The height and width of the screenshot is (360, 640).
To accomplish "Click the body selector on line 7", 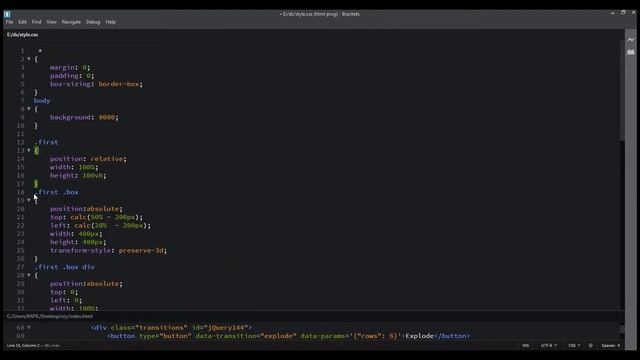I will (42, 101).
